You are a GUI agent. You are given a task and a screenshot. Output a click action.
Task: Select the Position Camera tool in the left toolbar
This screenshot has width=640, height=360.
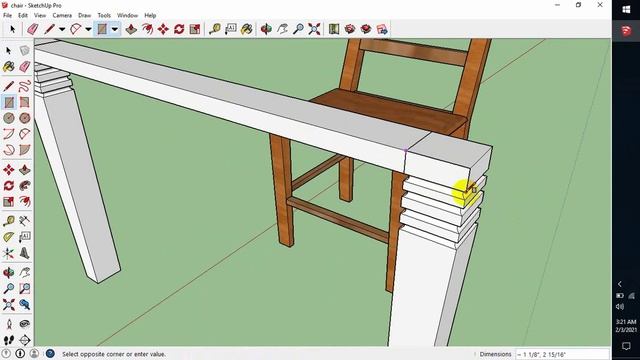(9, 324)
